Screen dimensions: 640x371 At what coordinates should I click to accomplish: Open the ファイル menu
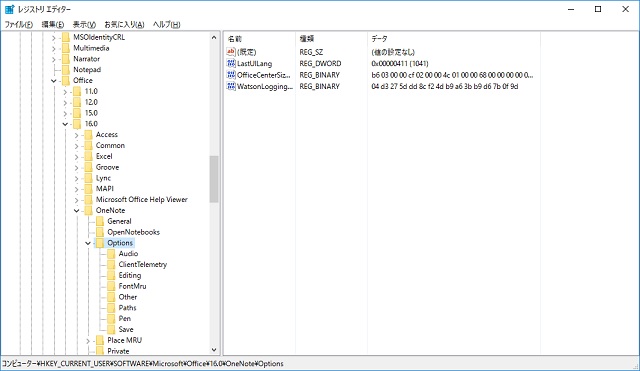pos(19,24)
